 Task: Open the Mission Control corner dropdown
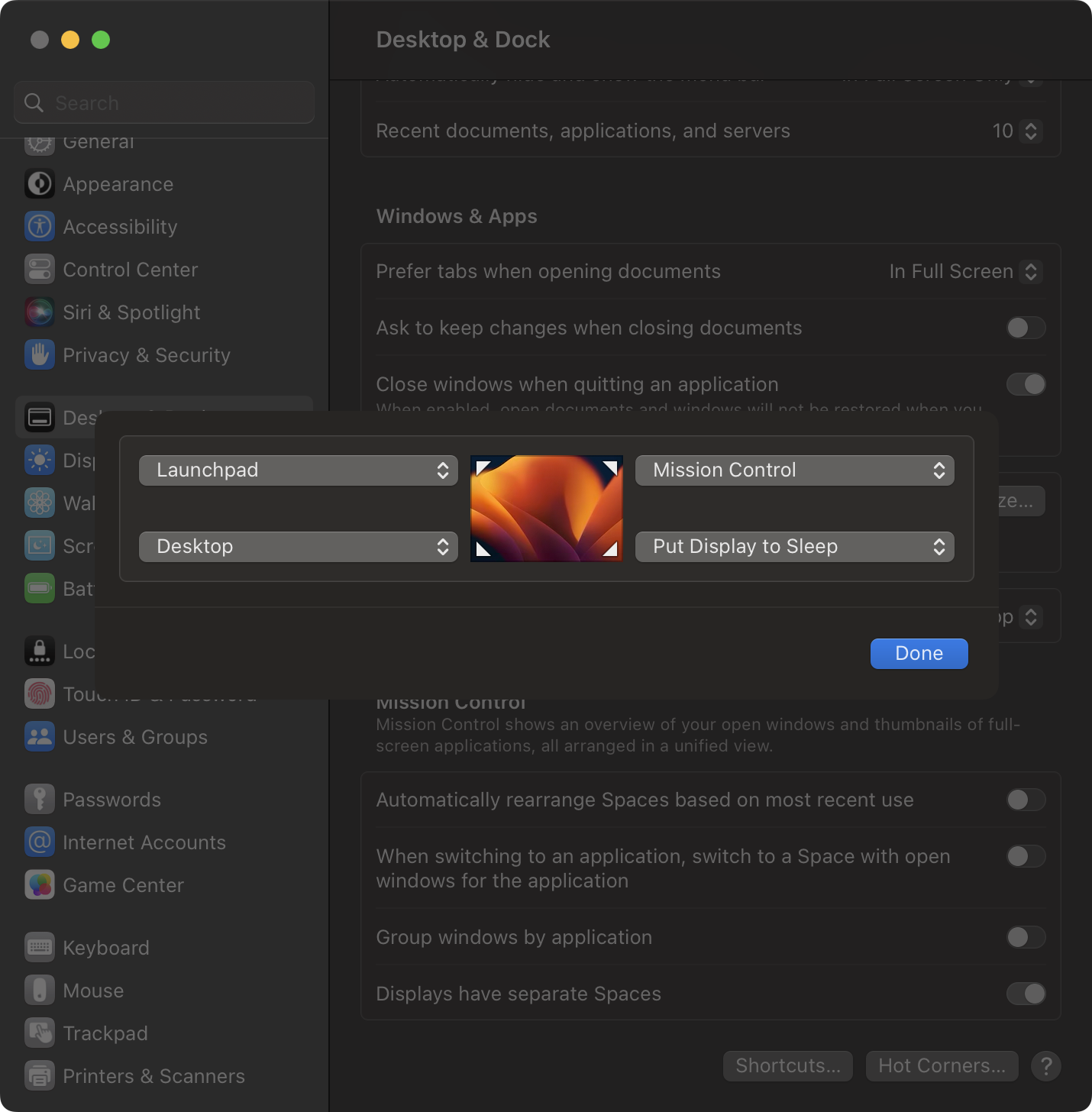[794, 470]
